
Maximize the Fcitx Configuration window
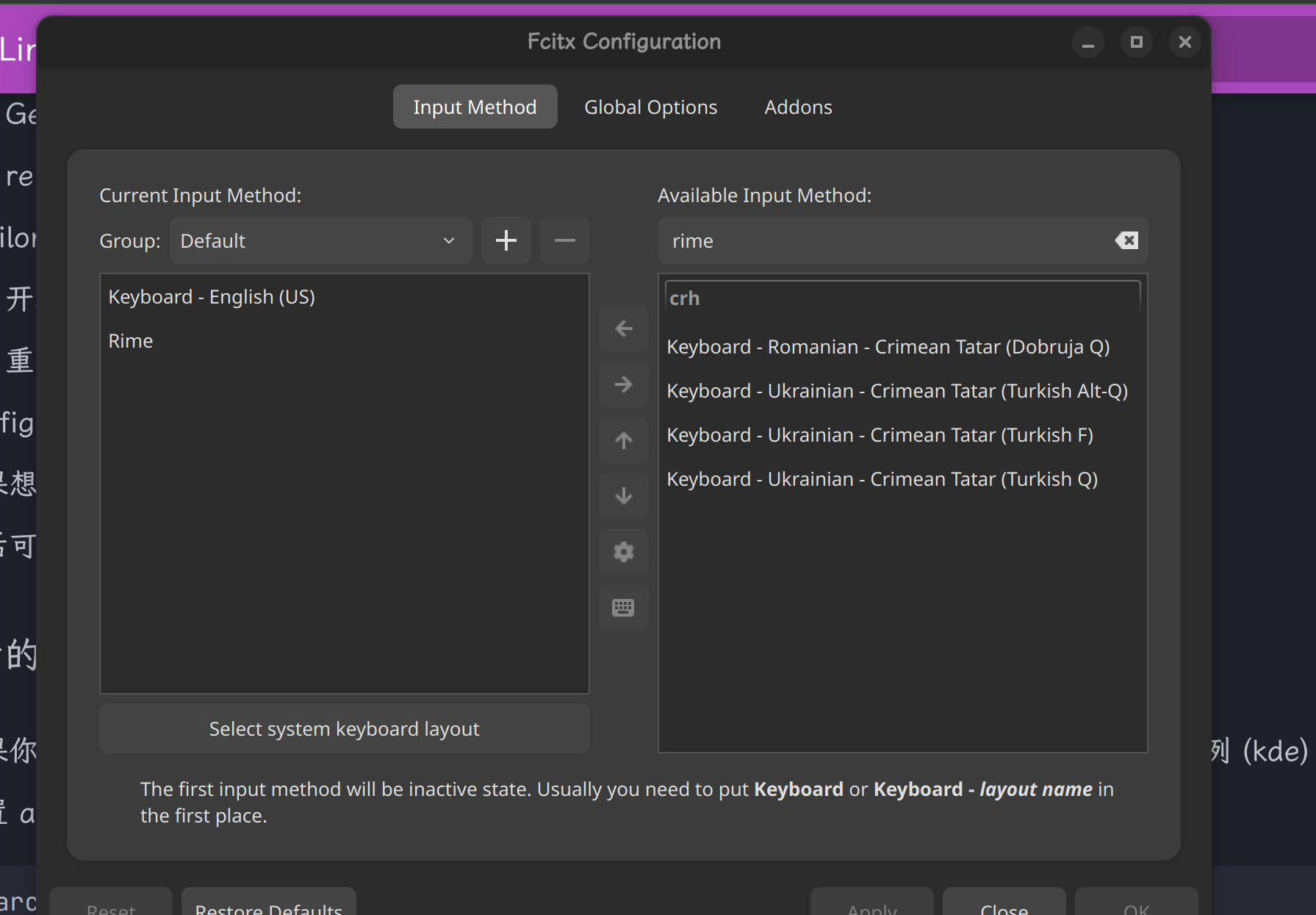1137,42
